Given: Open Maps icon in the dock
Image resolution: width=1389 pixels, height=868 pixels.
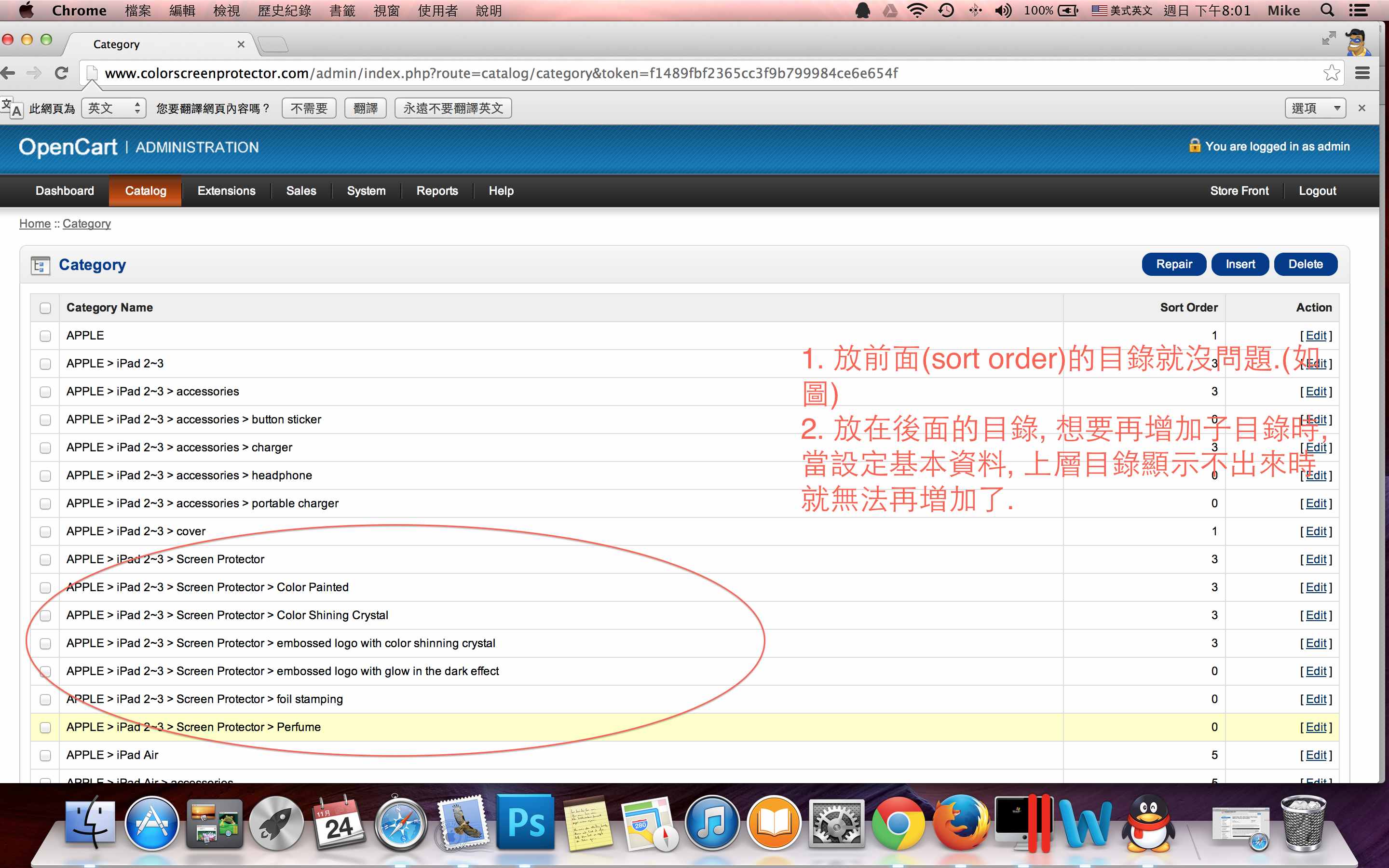Looking at the screenshot, I should (650, 825).
